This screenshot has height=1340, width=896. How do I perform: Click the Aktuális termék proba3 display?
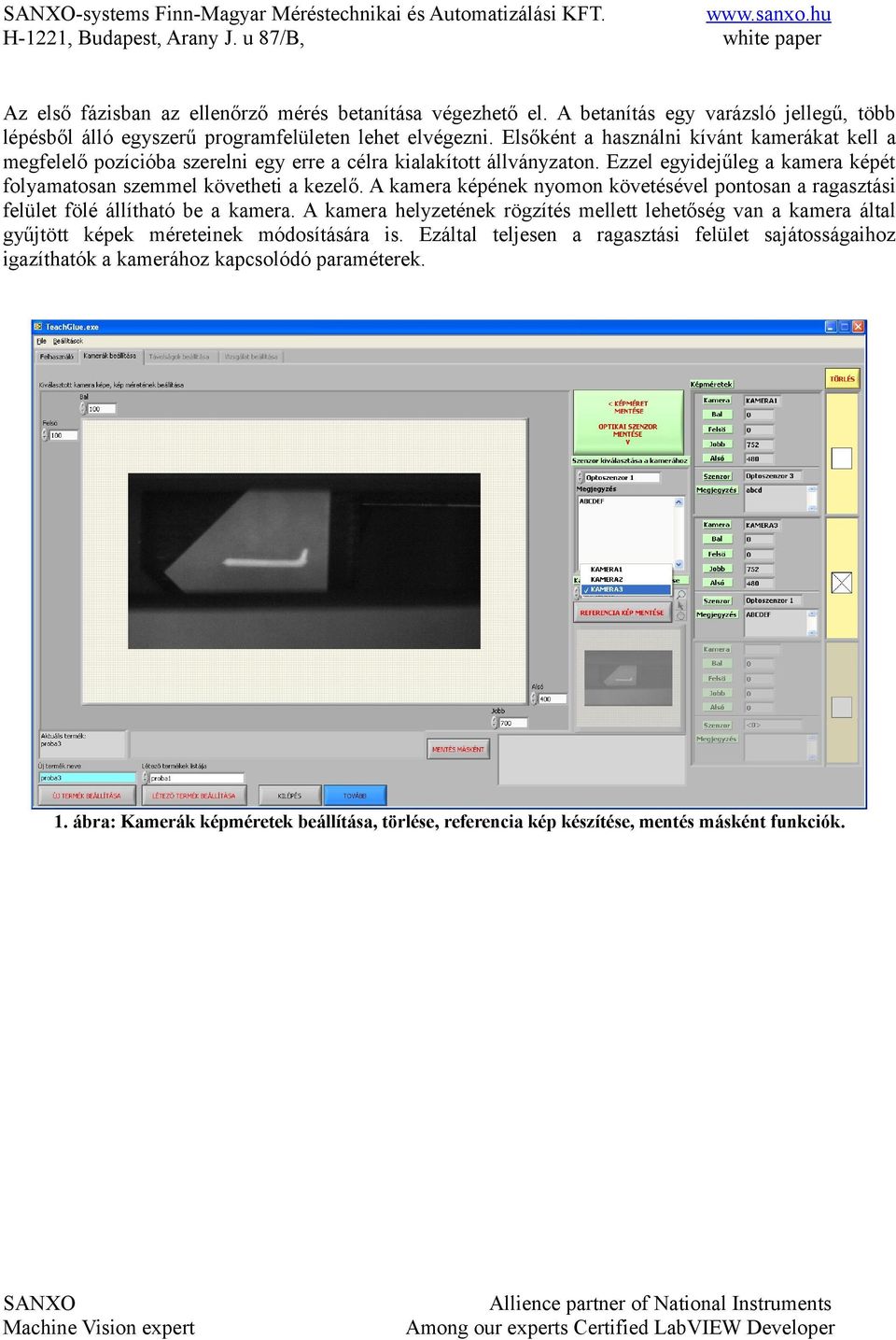coord(82,742)
